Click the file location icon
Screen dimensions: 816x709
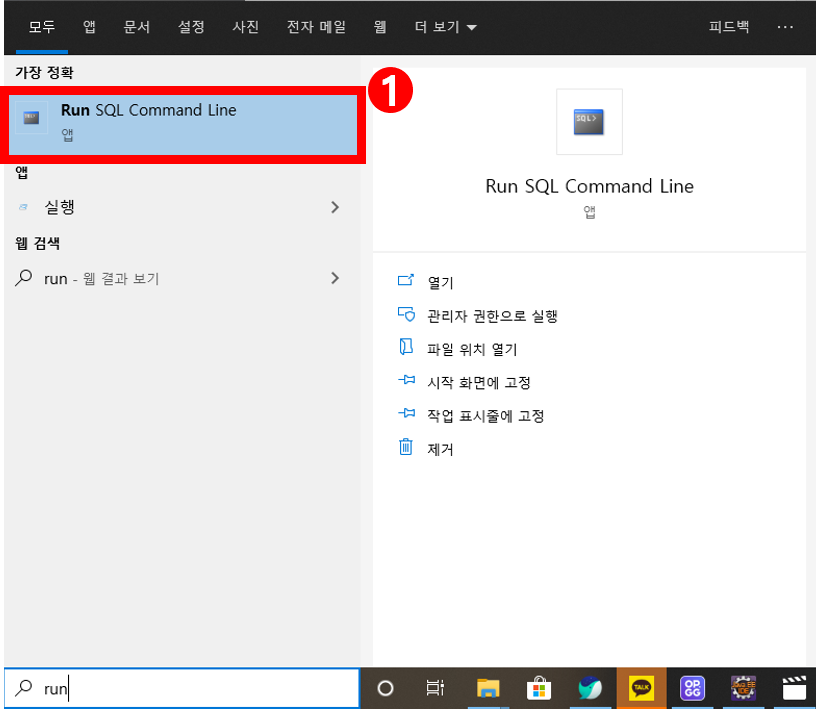pos(406,347)
